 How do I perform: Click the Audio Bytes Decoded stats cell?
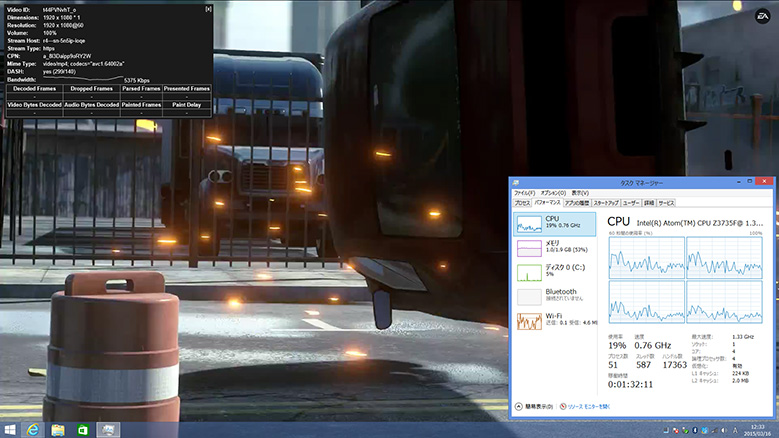coord(91,105)
